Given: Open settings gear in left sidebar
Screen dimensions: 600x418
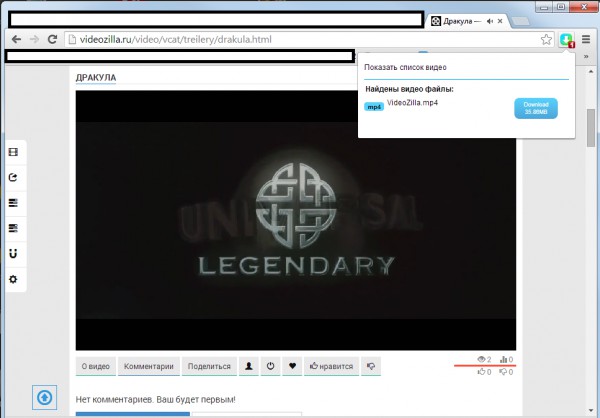Looking at the screenshot, I should [x=13, y=279].
